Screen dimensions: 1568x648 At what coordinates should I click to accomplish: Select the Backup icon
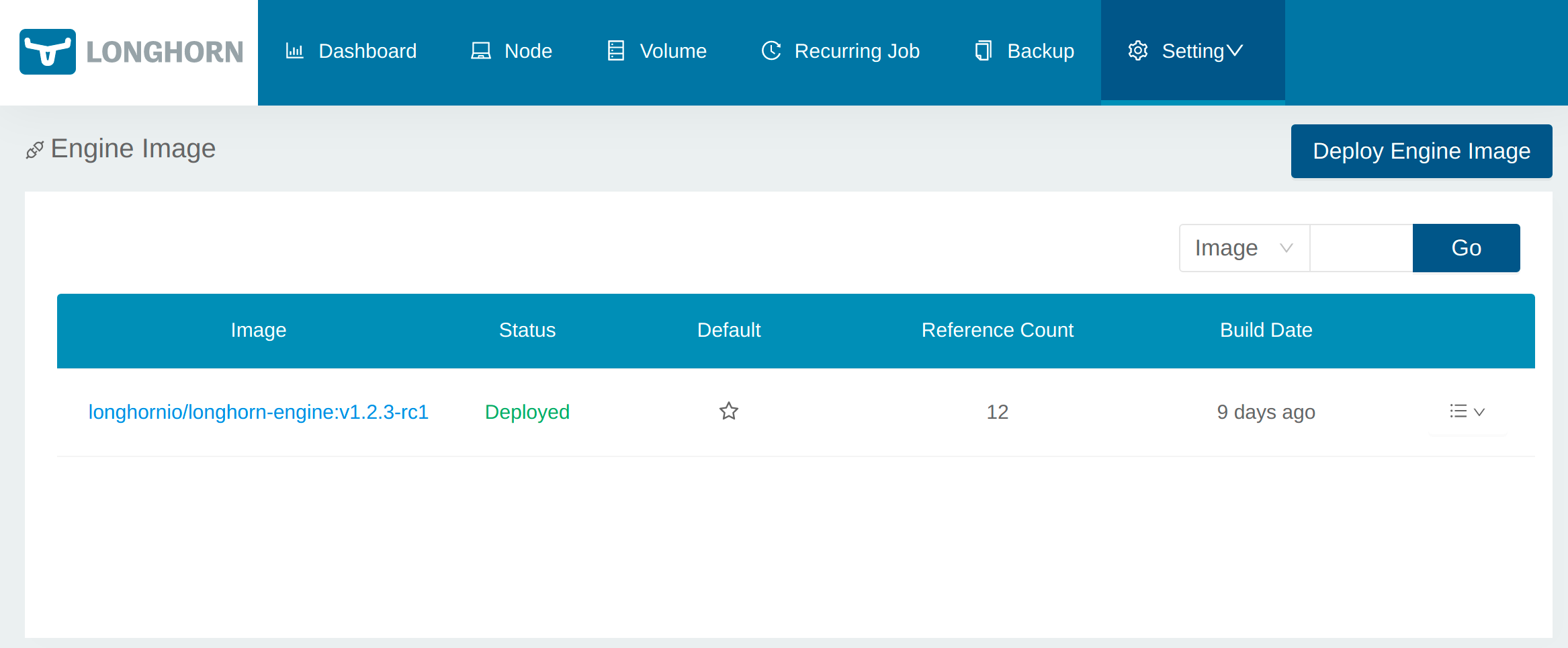982,50
